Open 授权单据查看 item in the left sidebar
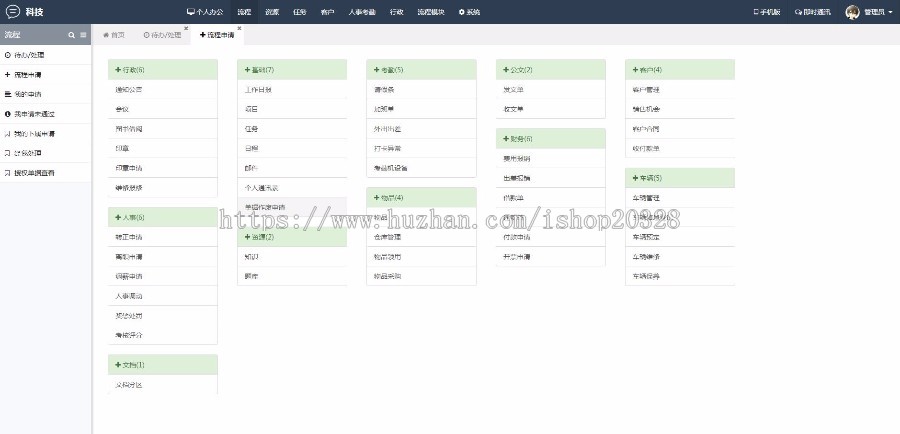Viewport: 900px width, 434px height. (45, 173)
